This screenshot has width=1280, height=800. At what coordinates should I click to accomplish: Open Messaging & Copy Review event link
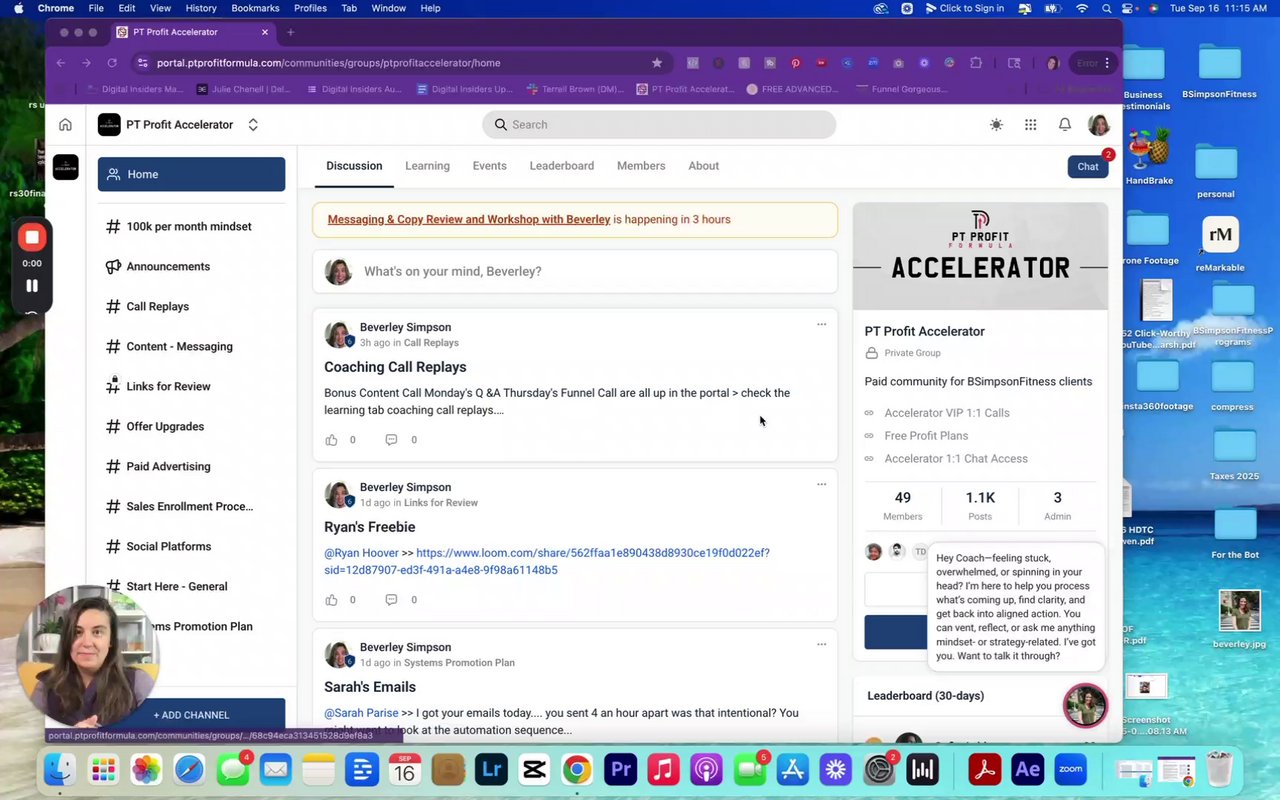tap(469, 219)
